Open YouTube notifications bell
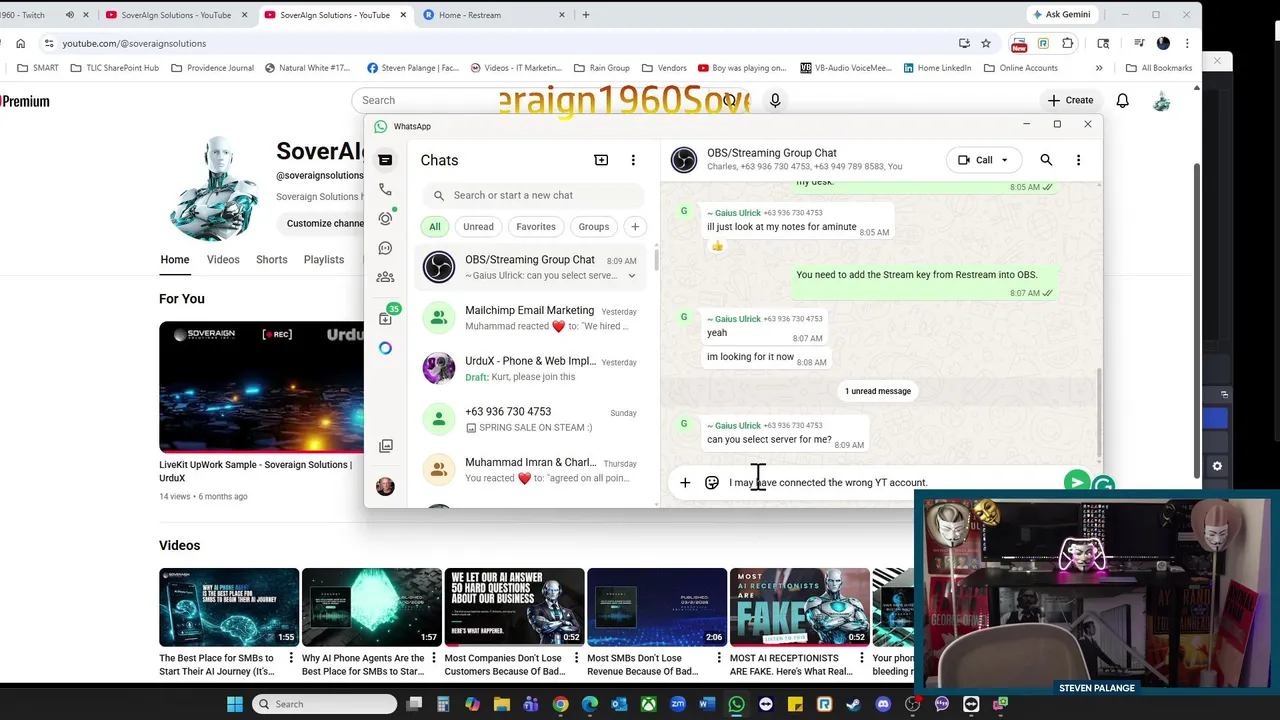The image size is (1280, 720). click(x=1122, y=100)
